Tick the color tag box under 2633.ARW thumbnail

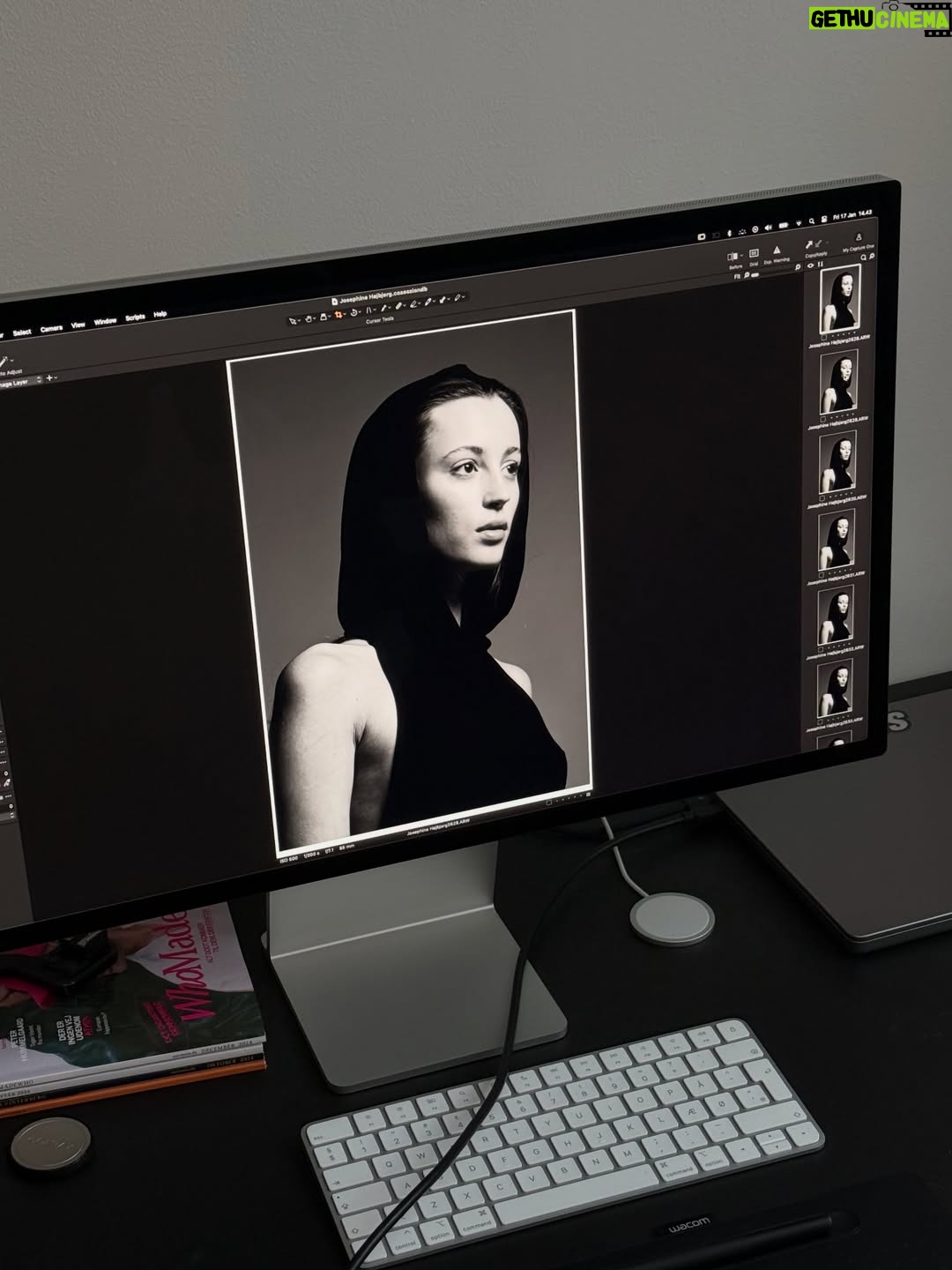pyautogui.click(x=818, y=722)
